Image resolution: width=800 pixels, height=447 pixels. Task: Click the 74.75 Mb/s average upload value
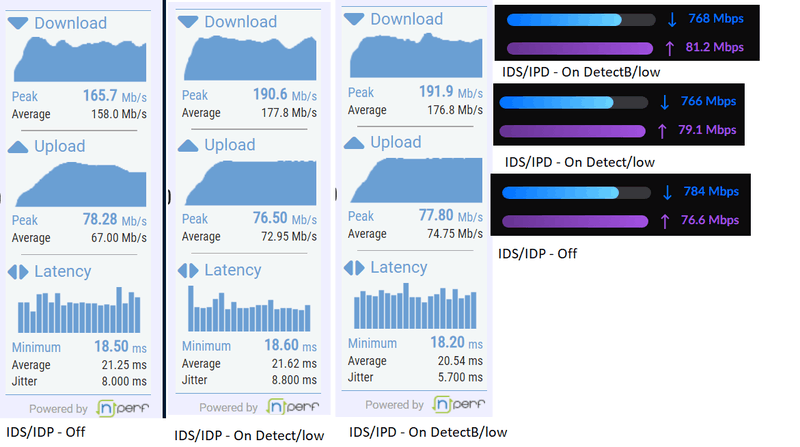(x=455, y=234)
